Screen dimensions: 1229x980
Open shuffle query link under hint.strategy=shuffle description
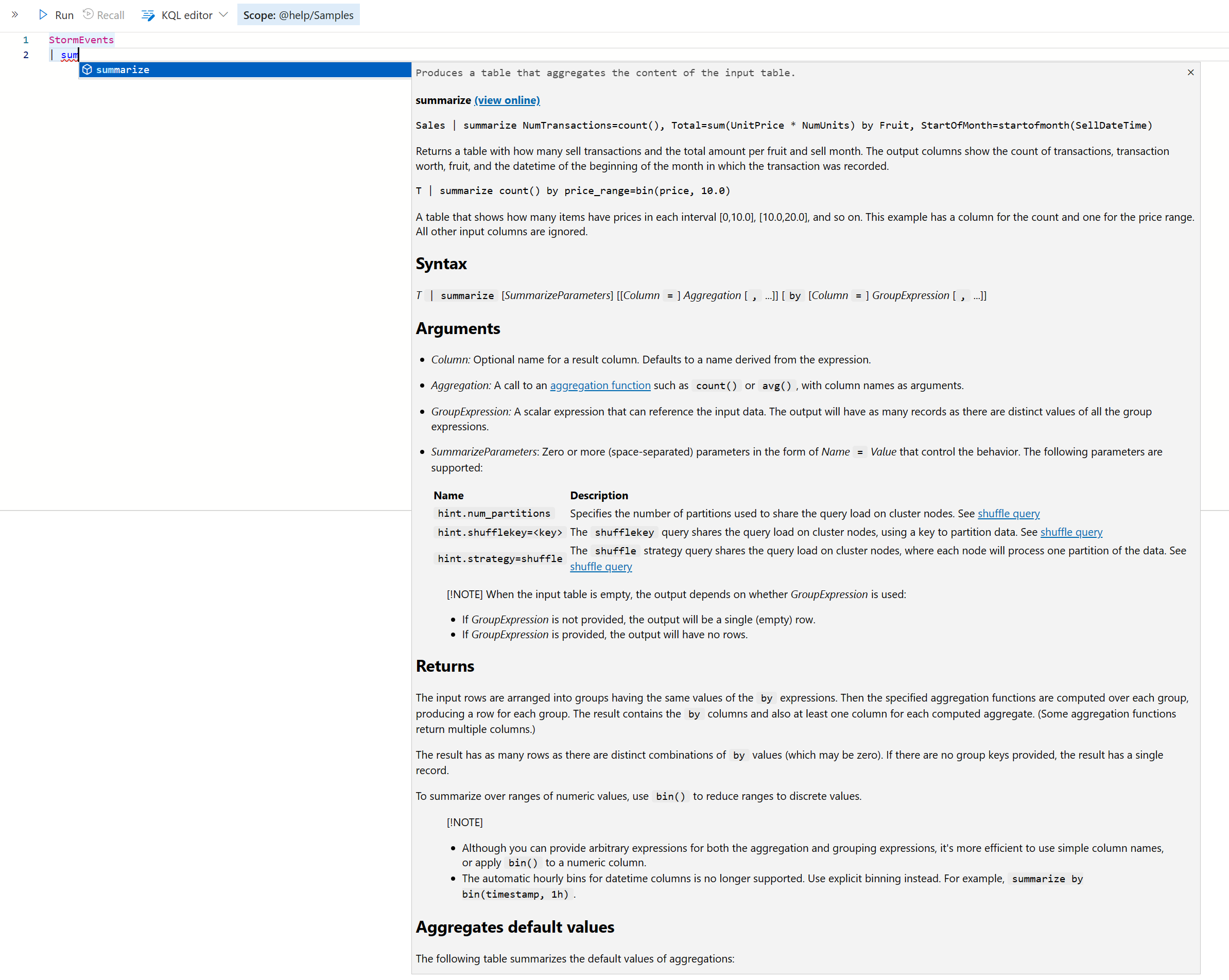[x=601, y=566]
